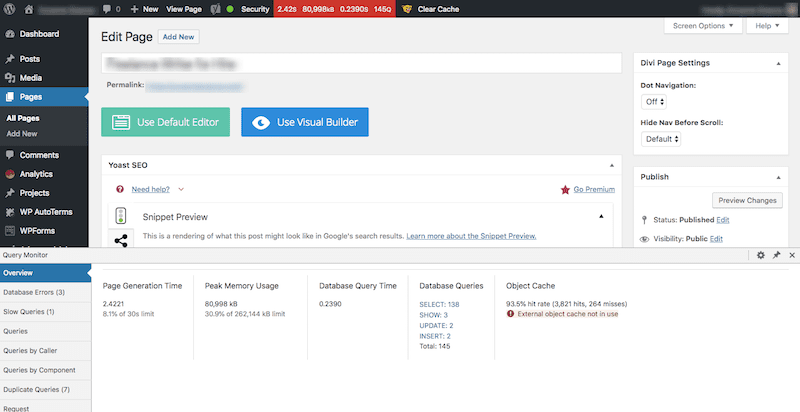Open Query Monitor red stats summary in admin bar
This screenshot has height=412, width=800.
(335, 9)
